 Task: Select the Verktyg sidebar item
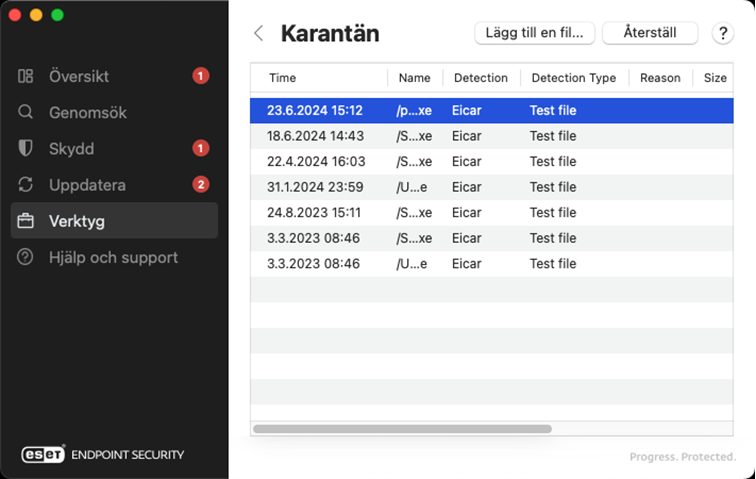pos(114,221)
